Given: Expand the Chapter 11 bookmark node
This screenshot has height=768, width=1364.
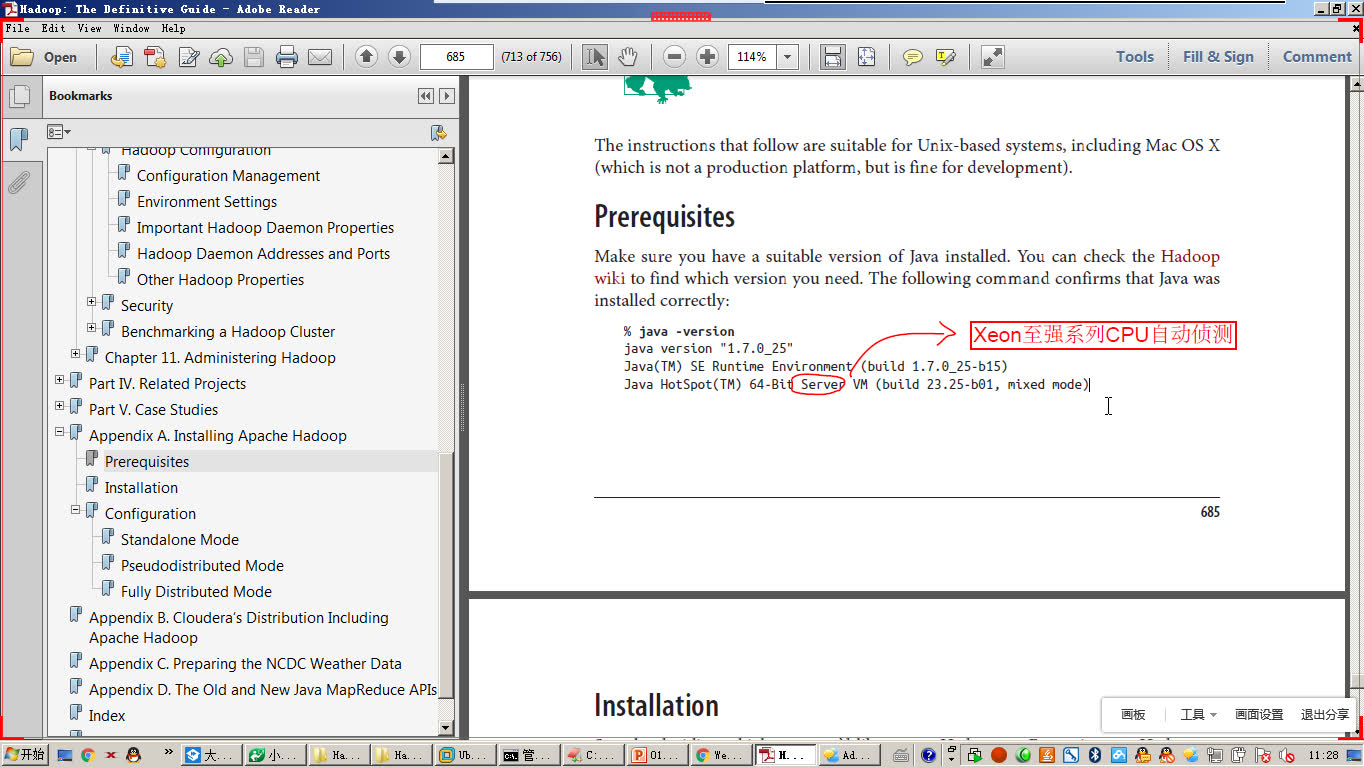Looking at the screenshot, I should [76, 354].
